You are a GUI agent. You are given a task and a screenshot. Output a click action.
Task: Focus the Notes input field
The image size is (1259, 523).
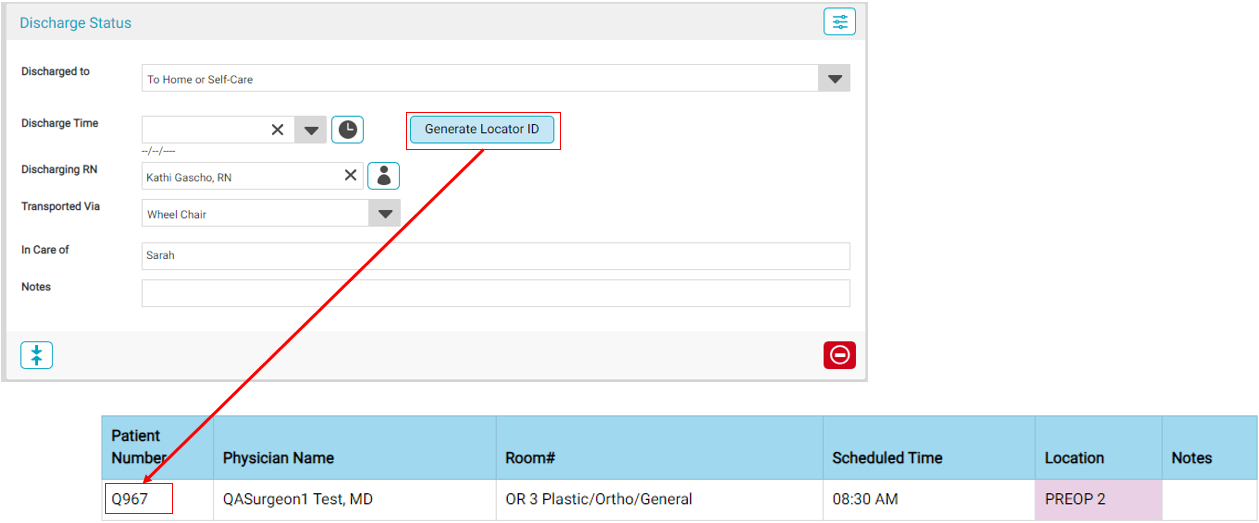495,293
